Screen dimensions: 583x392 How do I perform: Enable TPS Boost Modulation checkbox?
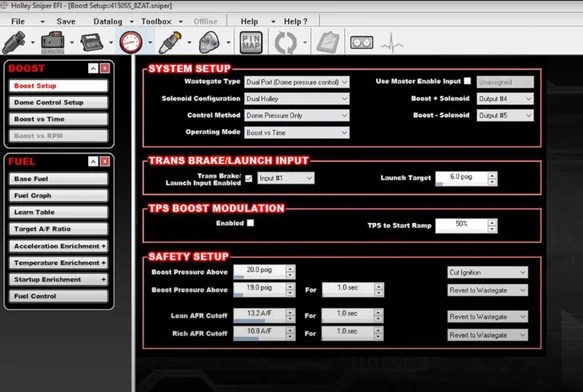251,223
